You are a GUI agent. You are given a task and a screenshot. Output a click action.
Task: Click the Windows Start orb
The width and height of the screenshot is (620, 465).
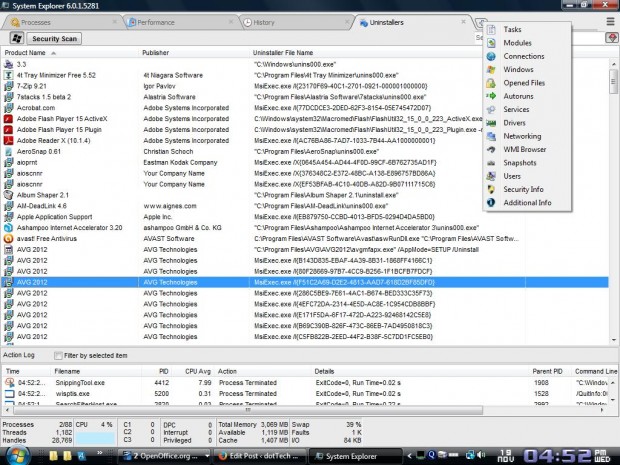coord(16,456)
